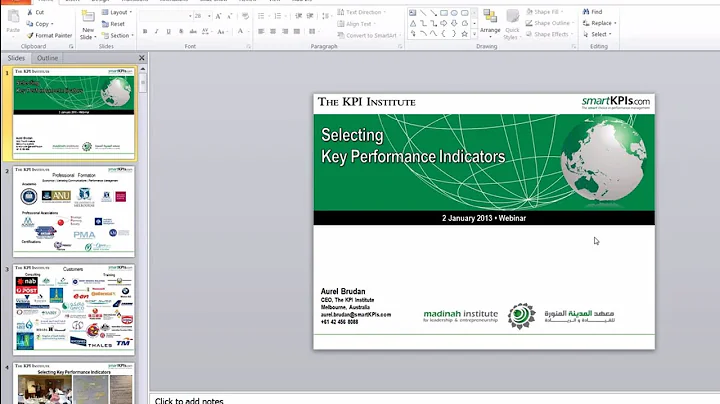Open the Bullets list dropdown

pos(268,16)
